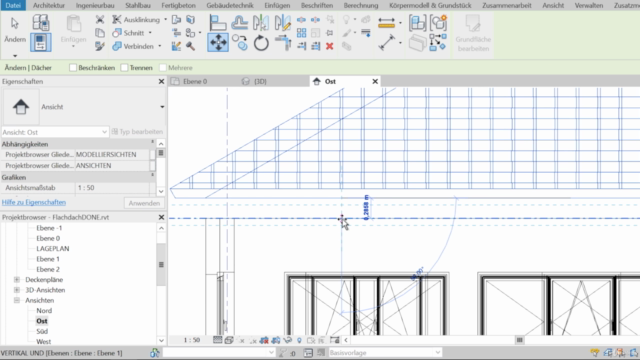The width and height of the screenshot is (640, 360).
Task: Switch to the Ingenieurbau ribbon tab
Action: (95, 5)
